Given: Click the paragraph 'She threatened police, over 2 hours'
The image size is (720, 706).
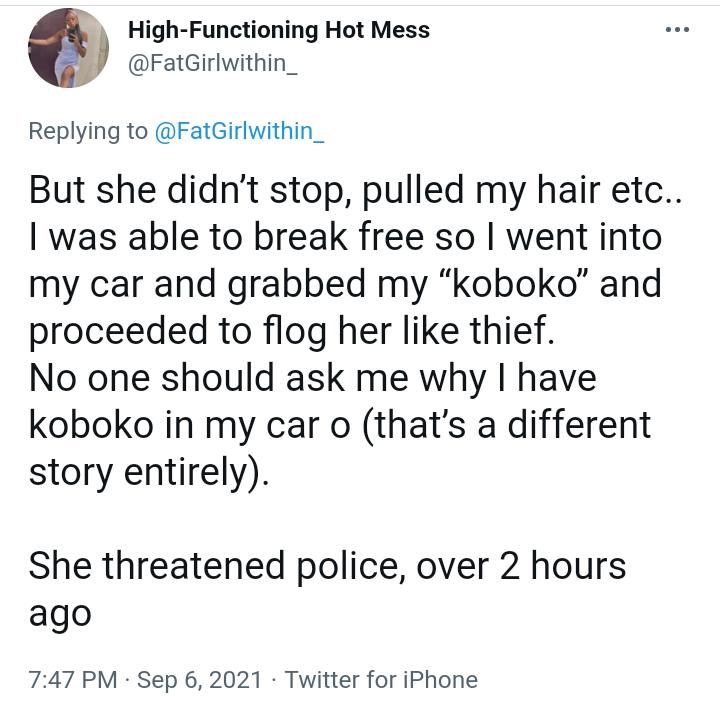Looking at the screenshot, I should (327, 566).
